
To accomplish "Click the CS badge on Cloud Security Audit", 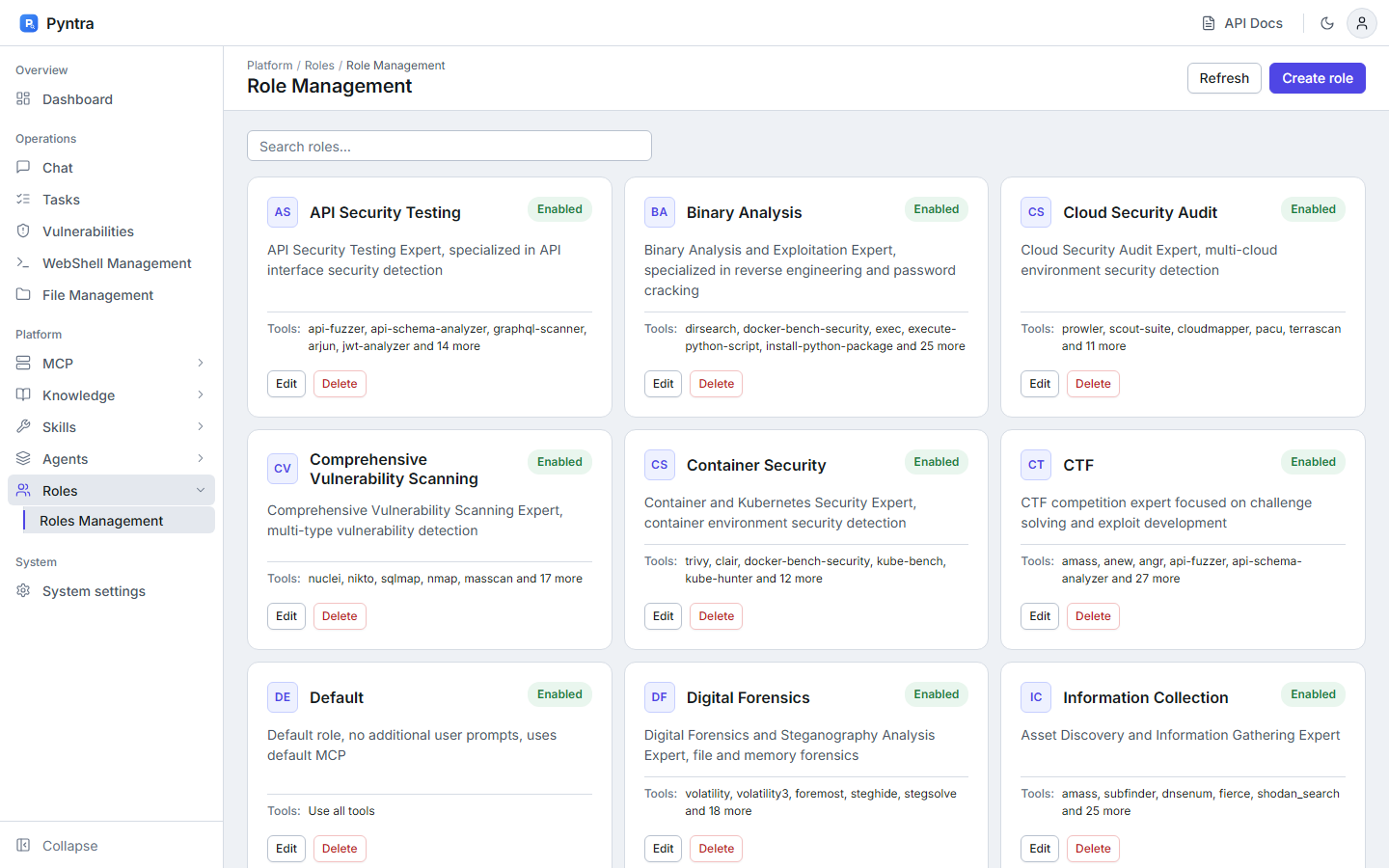I will [x=1036, y=212].
